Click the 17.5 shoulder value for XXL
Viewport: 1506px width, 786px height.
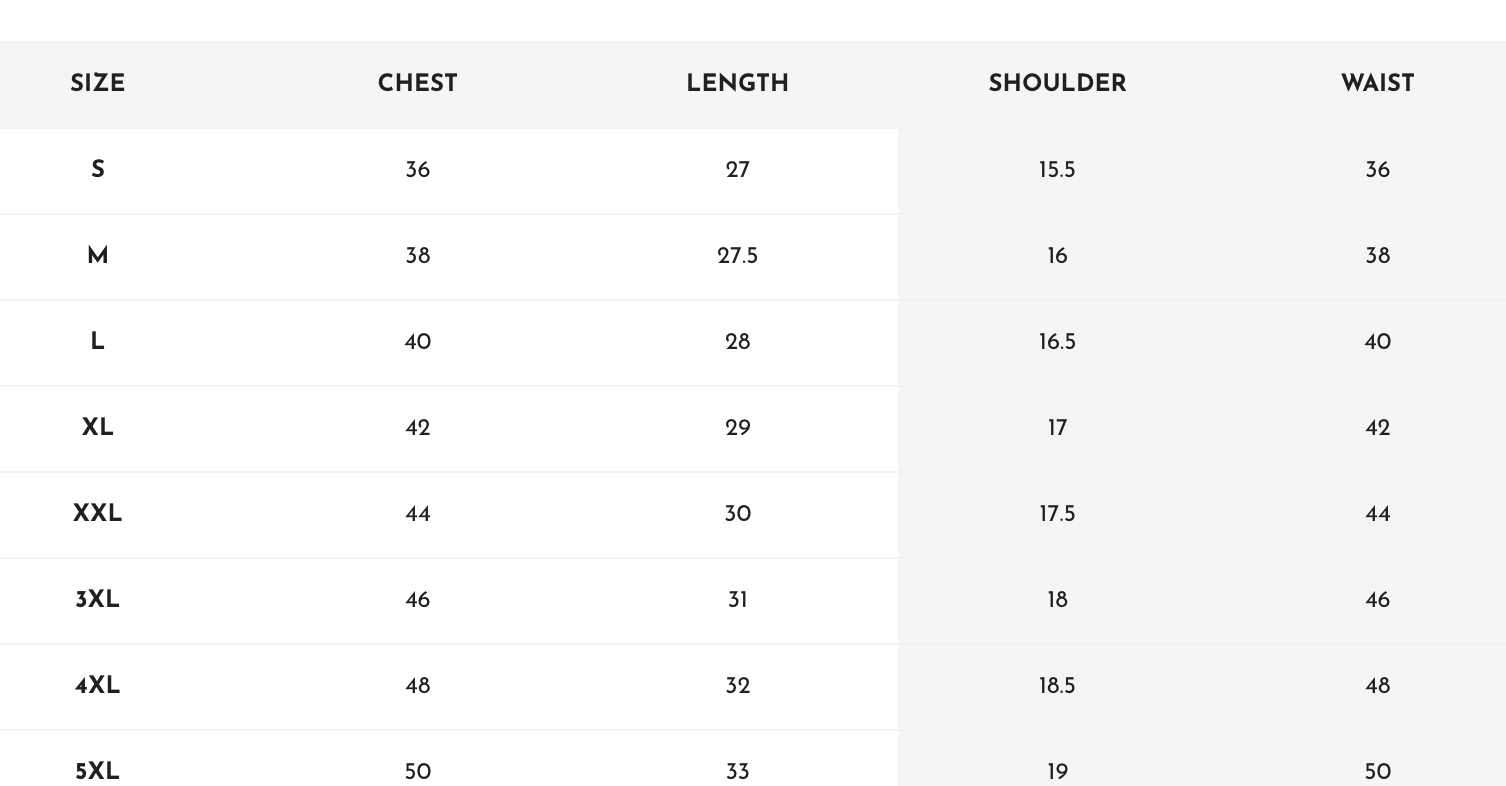pos(1057,513)
